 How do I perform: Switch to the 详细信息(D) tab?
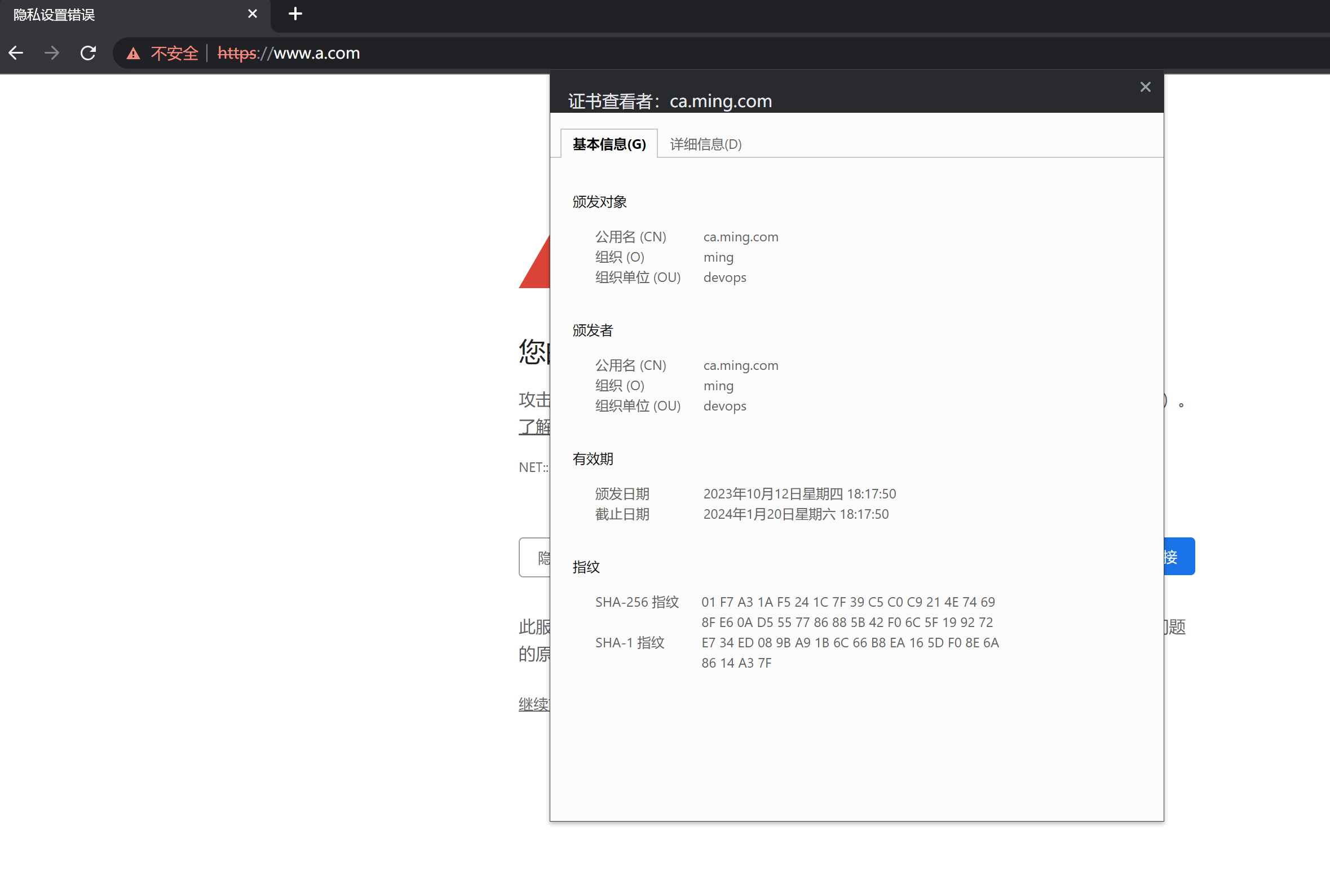pos(705,144)
